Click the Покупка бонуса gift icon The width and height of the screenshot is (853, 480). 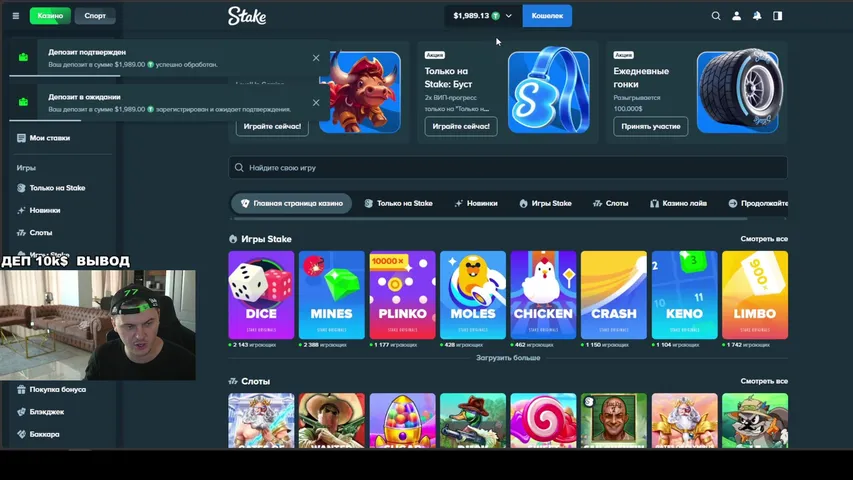tap(21, 389)
